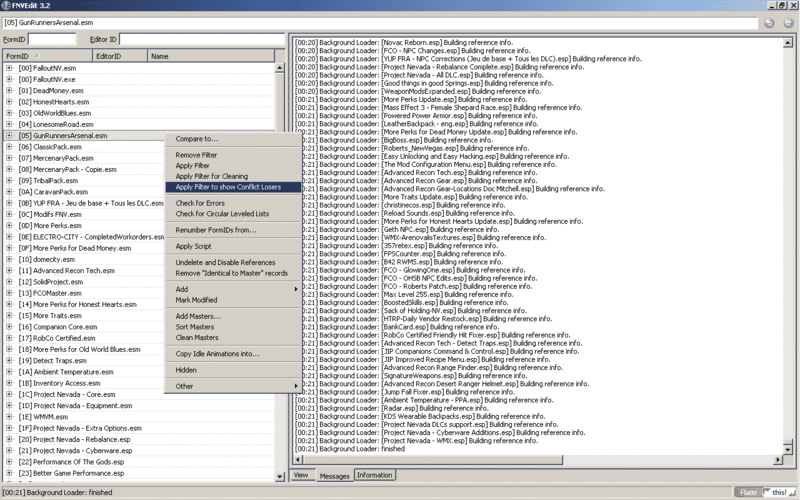
Task: Choose 'Add Masters...' menu entry
Action: [x=233, y=316]
